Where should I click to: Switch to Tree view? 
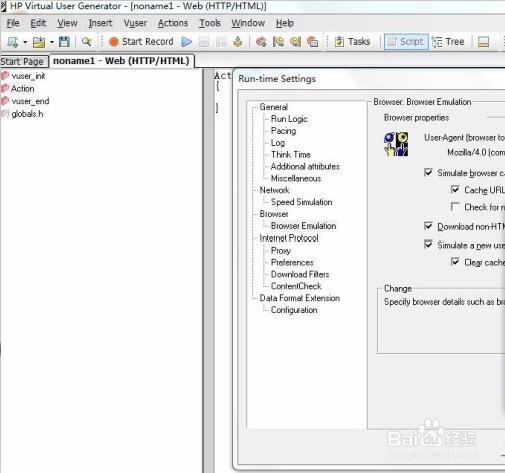448,42
